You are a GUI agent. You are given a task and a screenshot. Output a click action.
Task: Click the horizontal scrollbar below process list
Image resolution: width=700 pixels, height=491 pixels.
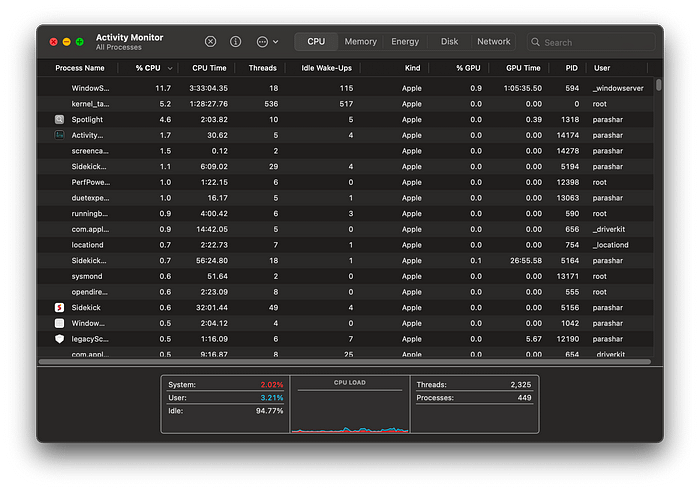[345, 361]
